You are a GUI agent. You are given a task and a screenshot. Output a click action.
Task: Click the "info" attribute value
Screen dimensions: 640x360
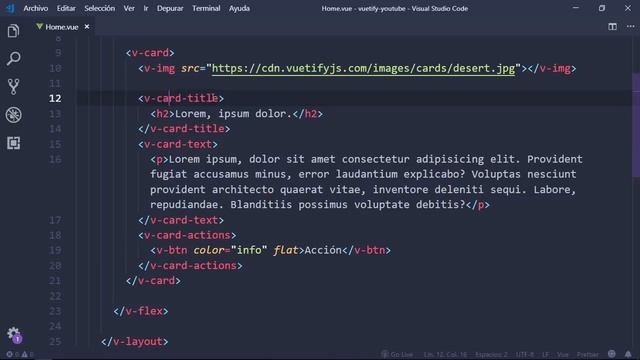[249, 250]
